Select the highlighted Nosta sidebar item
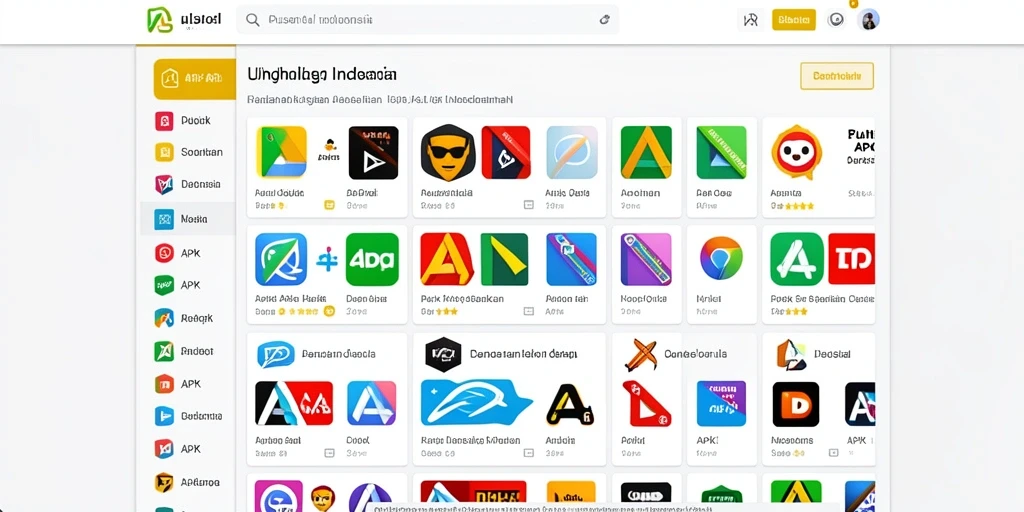Screen dimensions: 1024x512 tap(188, 219)
